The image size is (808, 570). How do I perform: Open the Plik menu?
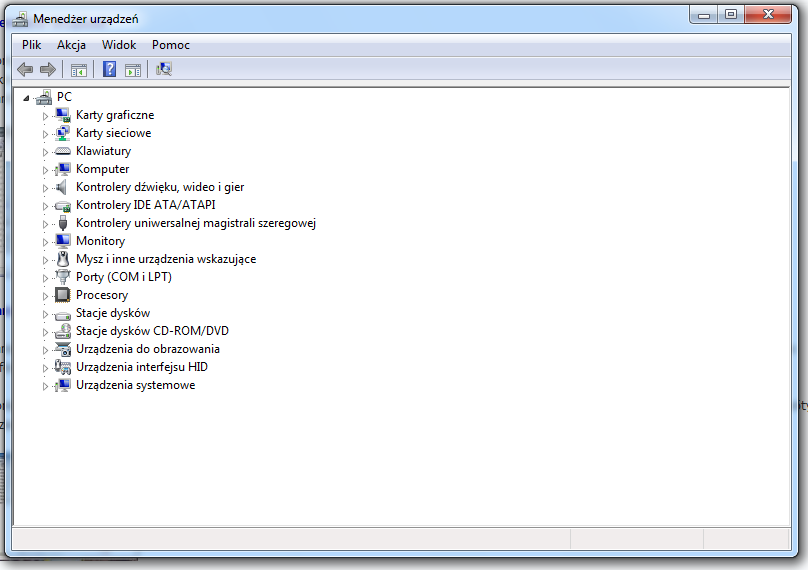coord(31,45)
